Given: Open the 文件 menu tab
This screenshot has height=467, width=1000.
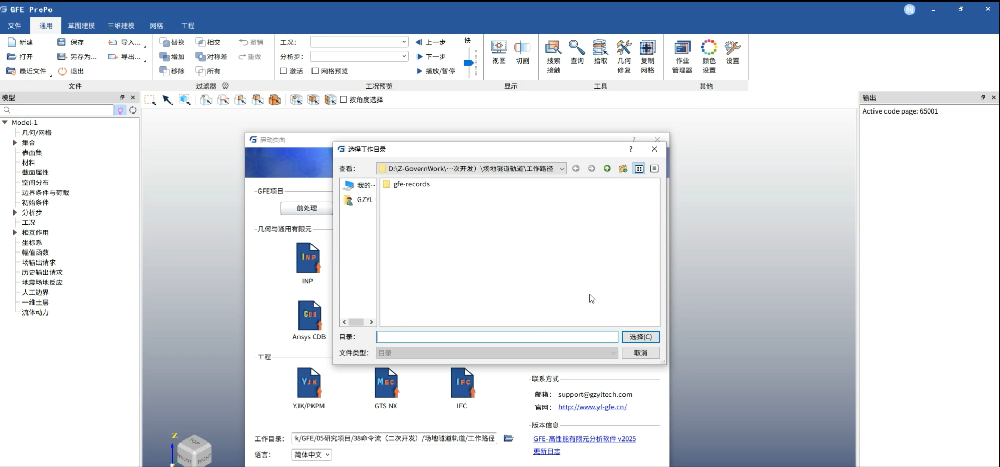Looking at the screenshot, I should coord(14,24).
